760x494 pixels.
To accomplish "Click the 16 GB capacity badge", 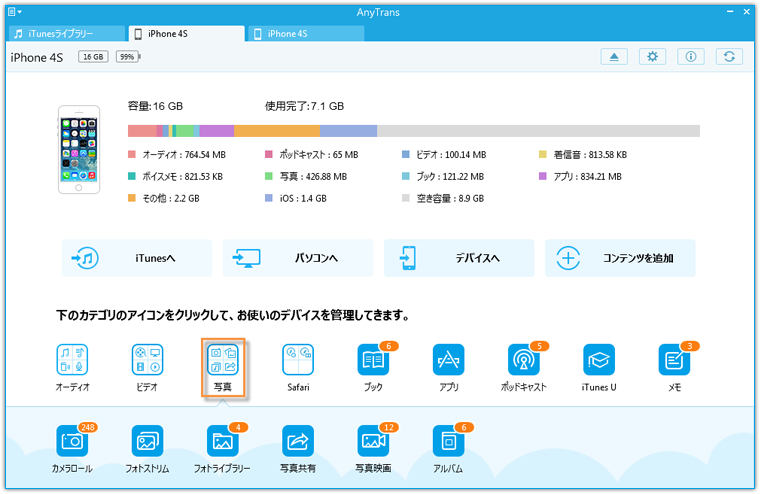I will (x=93, y=57).
